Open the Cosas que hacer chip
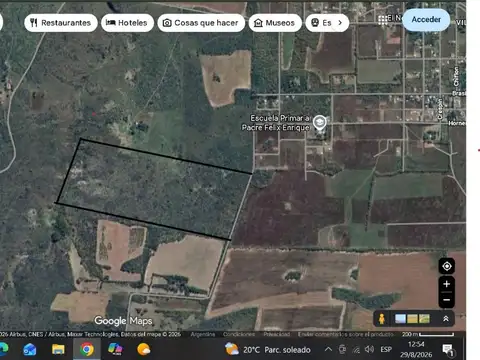 201,23
